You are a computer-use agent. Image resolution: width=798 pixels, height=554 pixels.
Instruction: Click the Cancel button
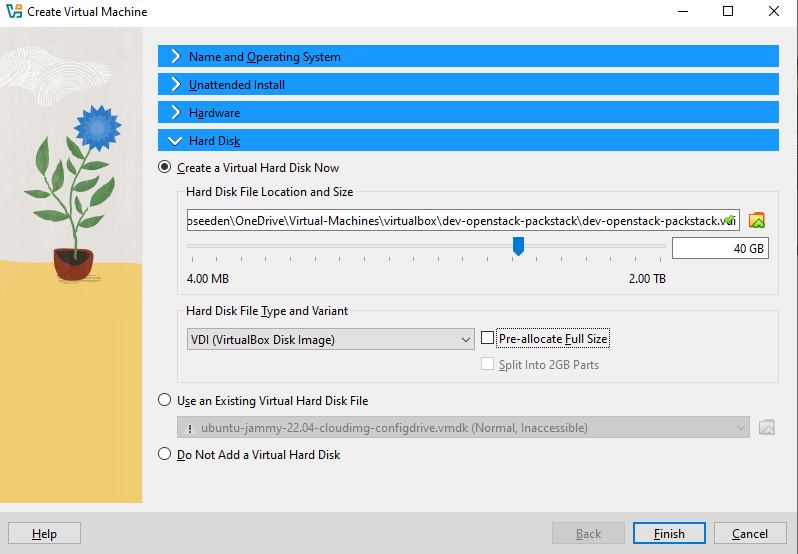coord(750,534)
